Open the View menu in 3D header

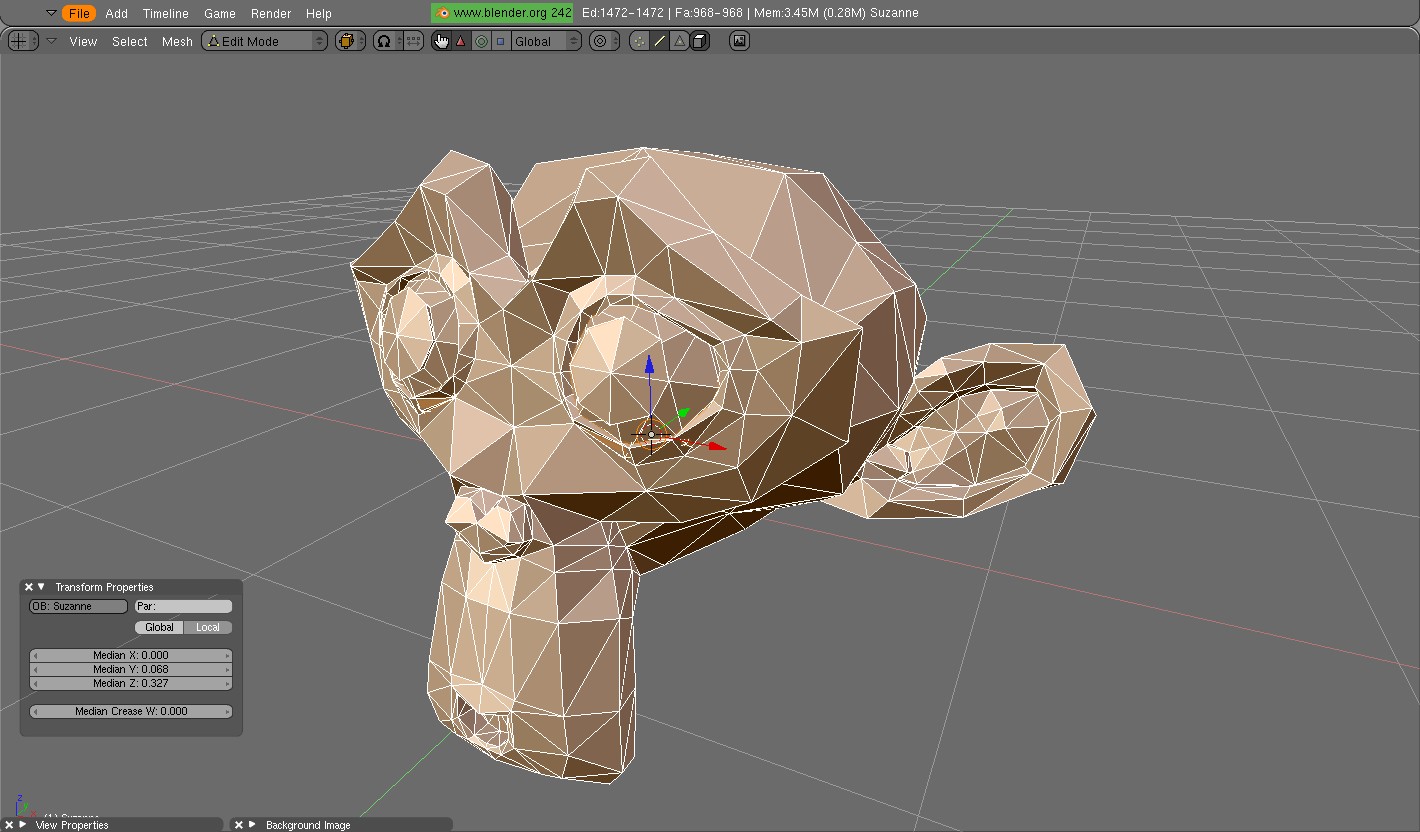click(83, 41)
